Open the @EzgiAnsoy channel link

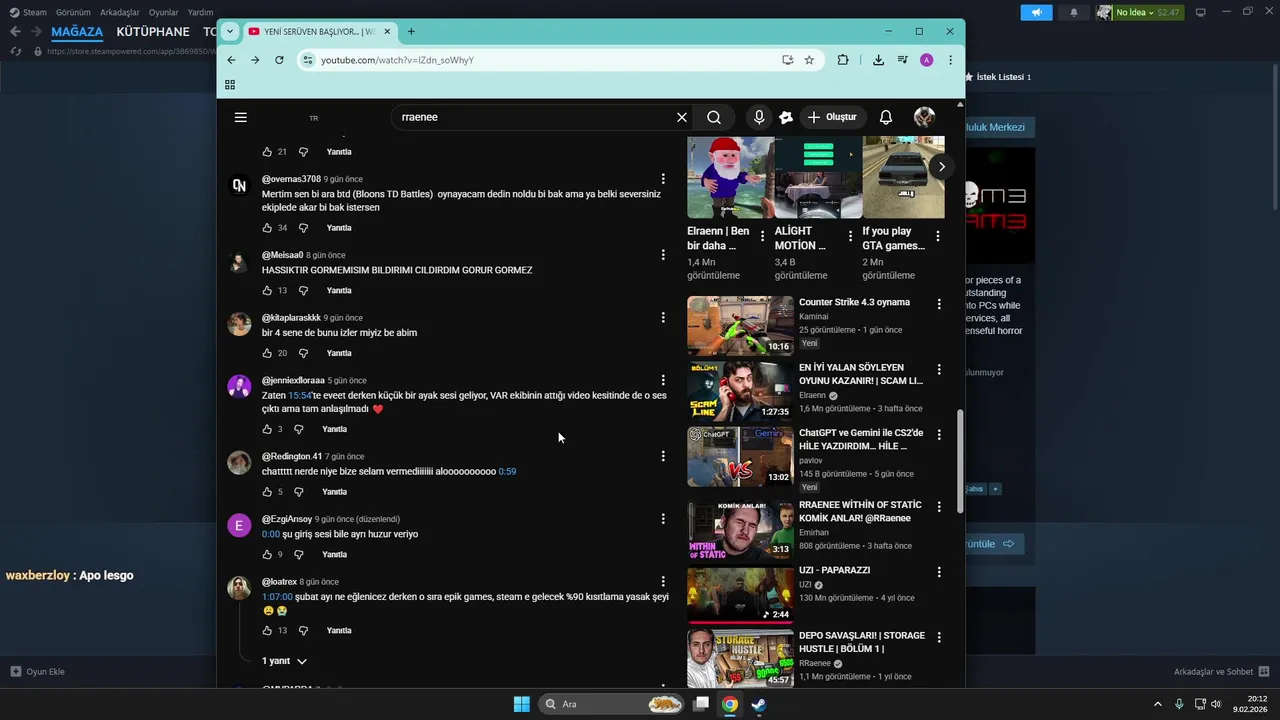click(287, 519)
